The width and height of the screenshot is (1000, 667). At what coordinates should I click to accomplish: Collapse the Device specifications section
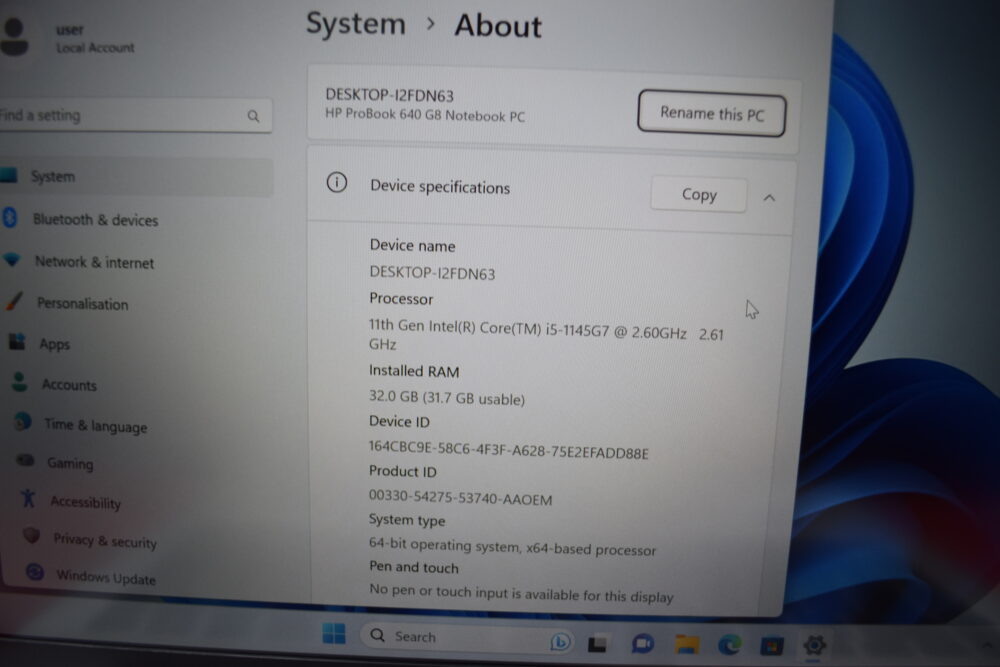tap(769, 198)
